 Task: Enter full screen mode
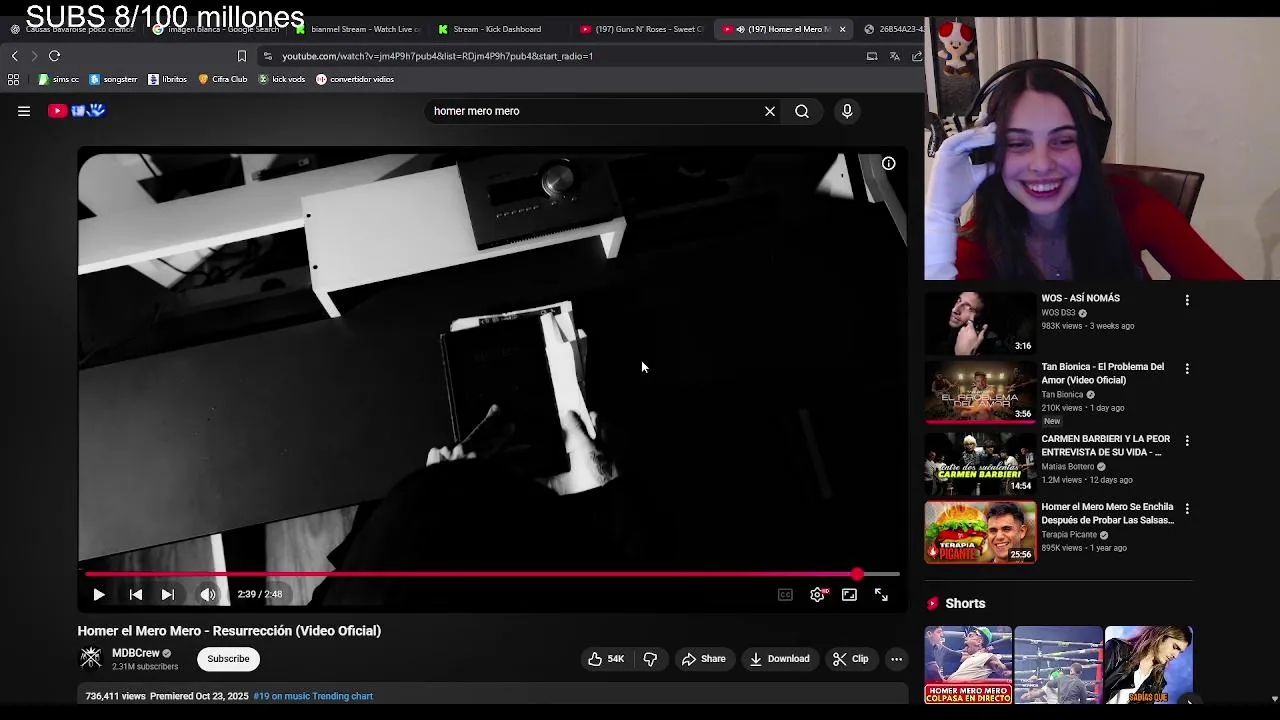[881, 594]
